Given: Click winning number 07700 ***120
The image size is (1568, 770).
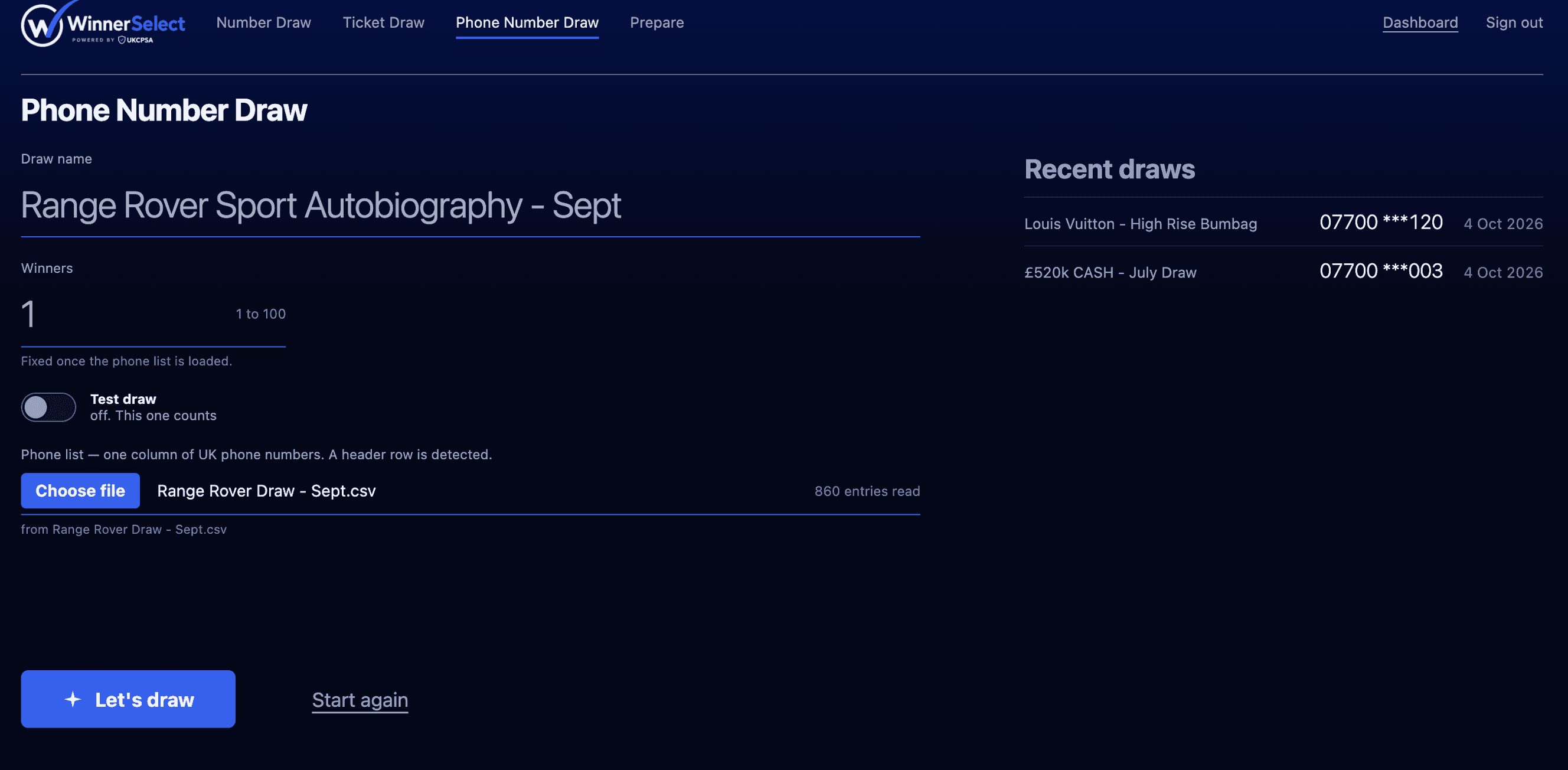Looking at the screenshot, I should pyautogui.click(x=1380, y=222).
